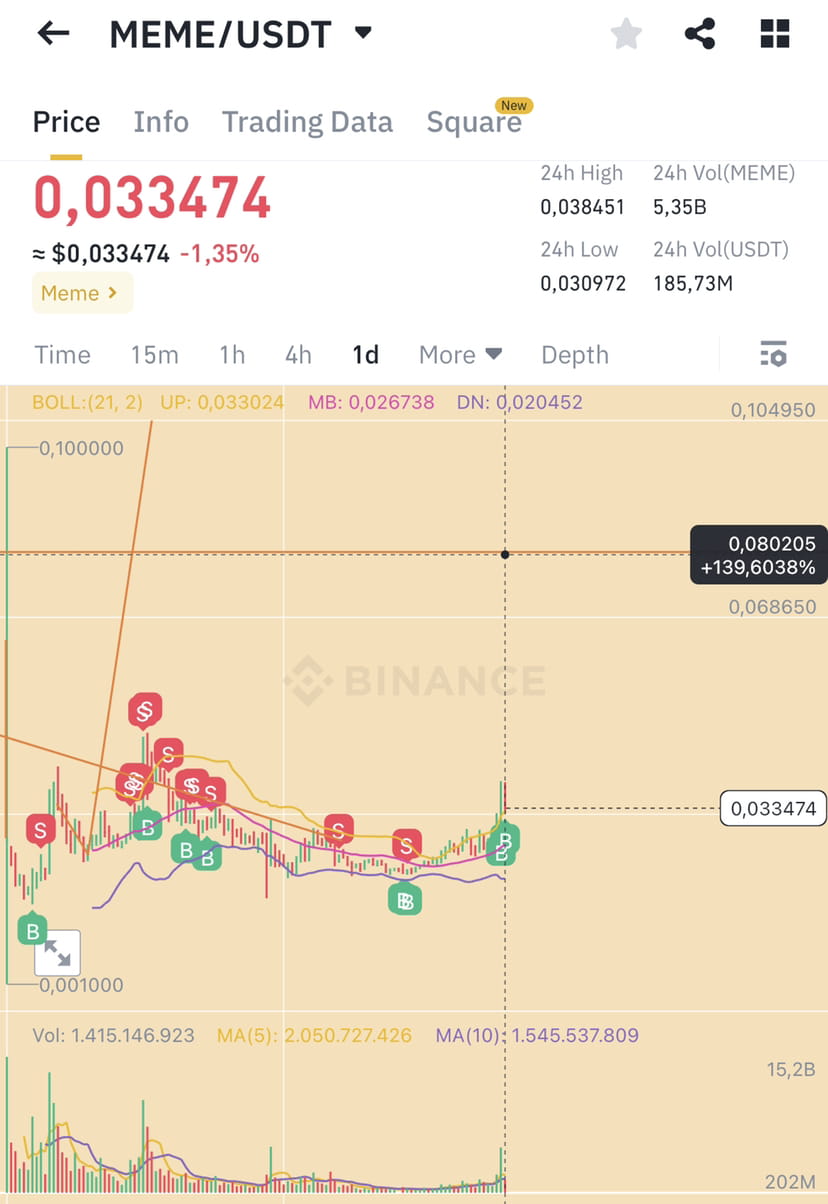
Task: Expand the chart with the fullscreen arrows icon
Action: coord(57,952)
